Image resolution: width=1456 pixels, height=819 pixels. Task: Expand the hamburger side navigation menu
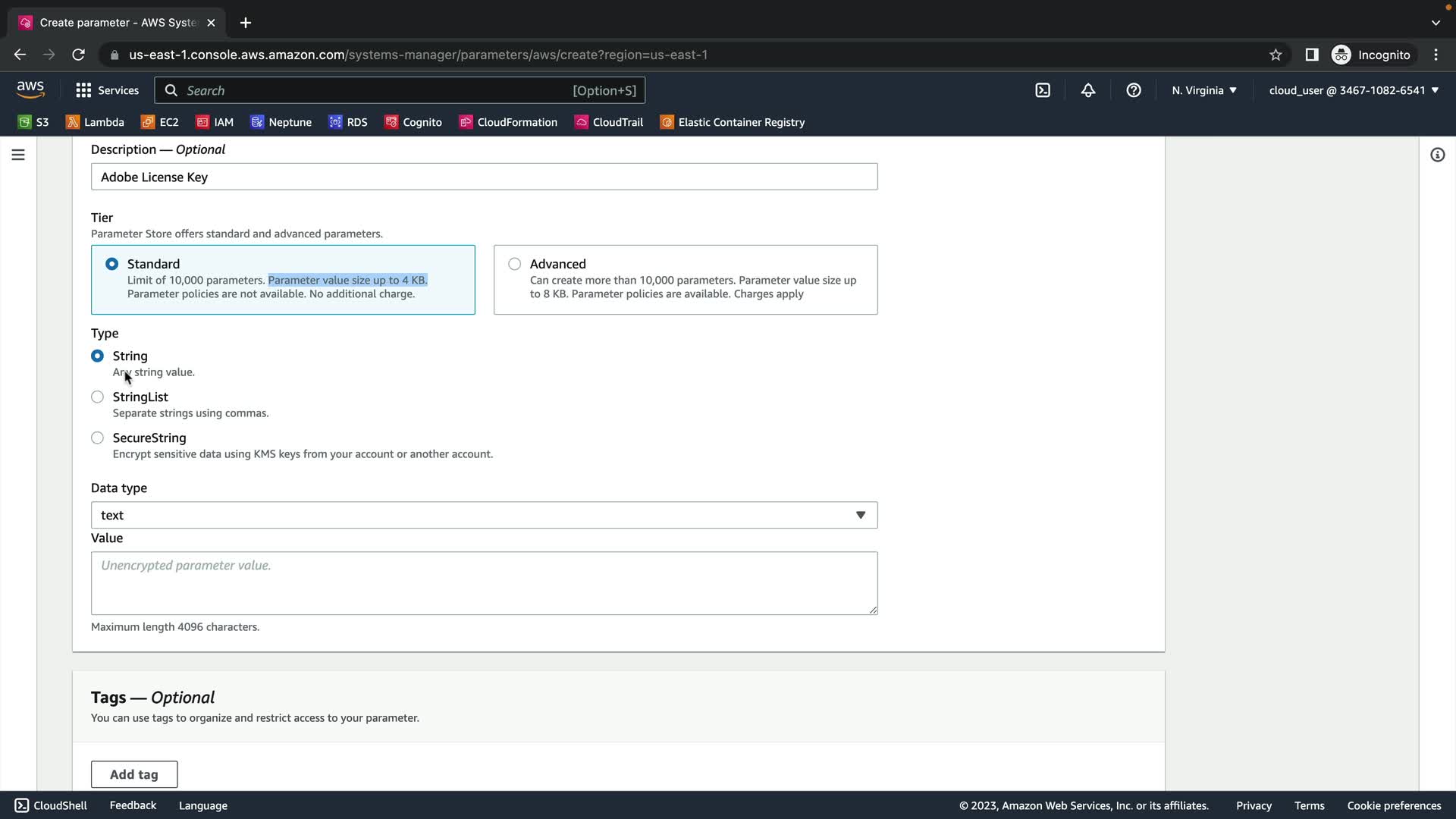pyautogui.click(x=18, y=155)
